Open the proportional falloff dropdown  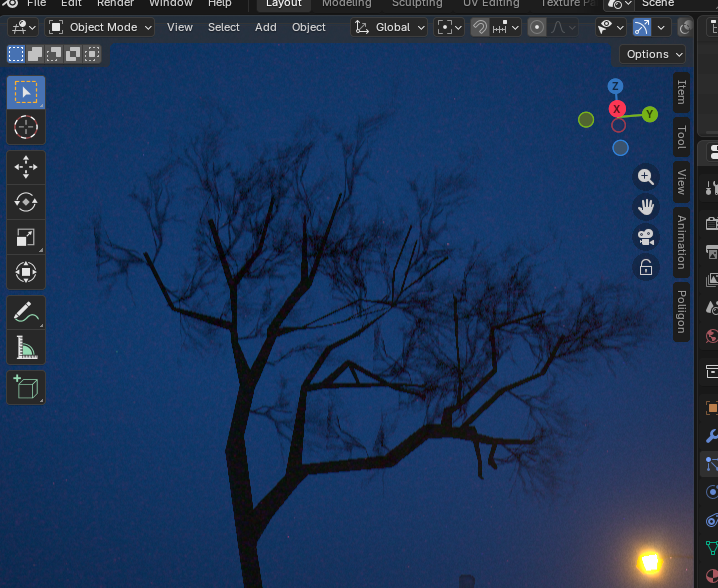tap(562, 27)
